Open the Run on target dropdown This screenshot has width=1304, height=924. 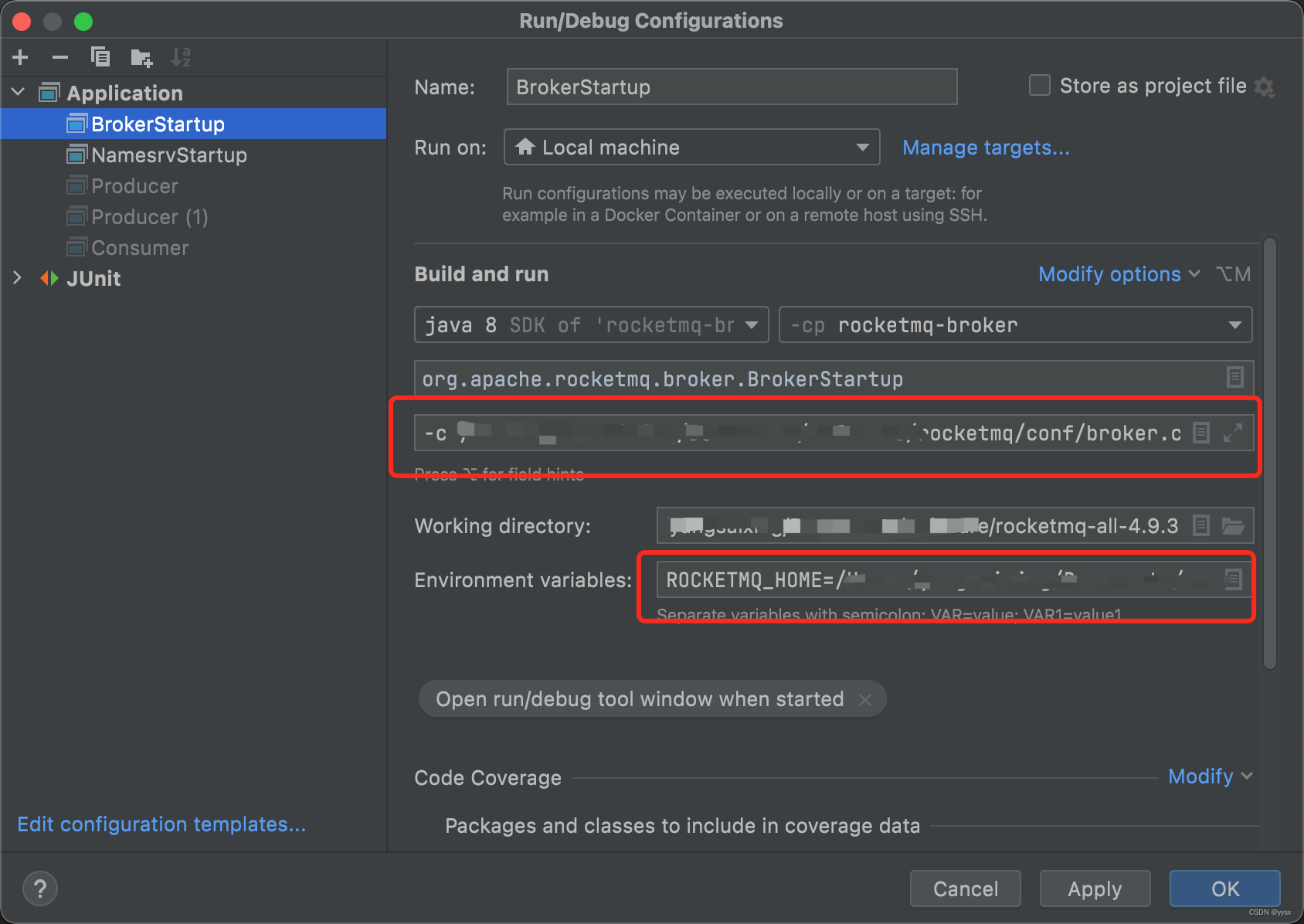(x=692, y=147)
